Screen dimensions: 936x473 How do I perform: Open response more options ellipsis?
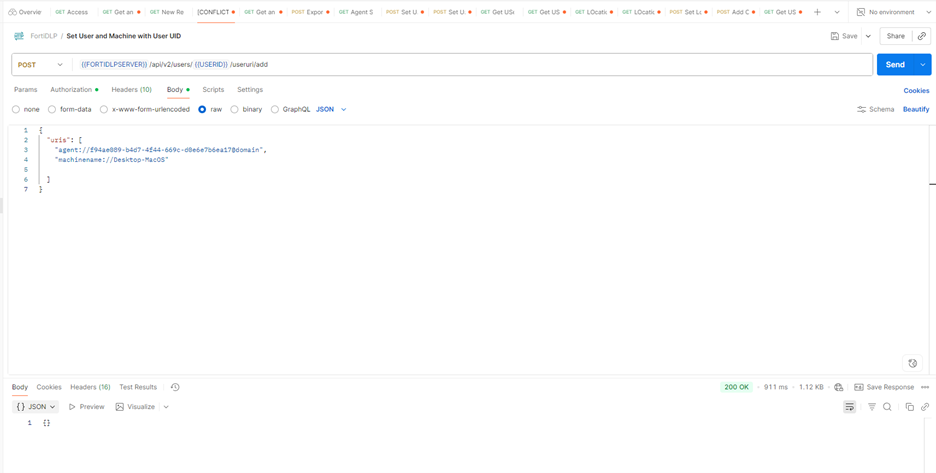tap(925, 387)
